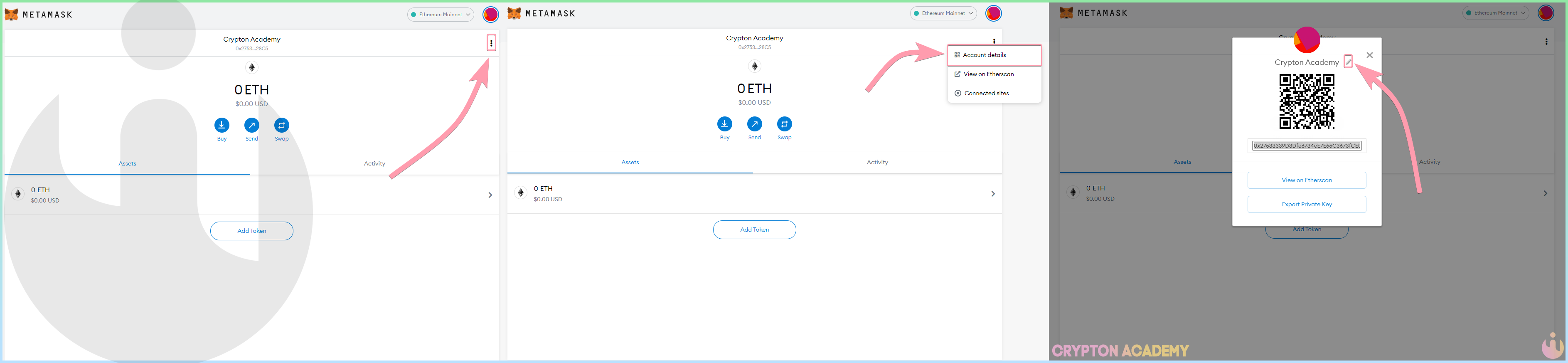Screen dimensions: 1568x363
Task: Expand the Ethereum Mainnet network dropdown, middle panel
Action: tap(943, 13)
